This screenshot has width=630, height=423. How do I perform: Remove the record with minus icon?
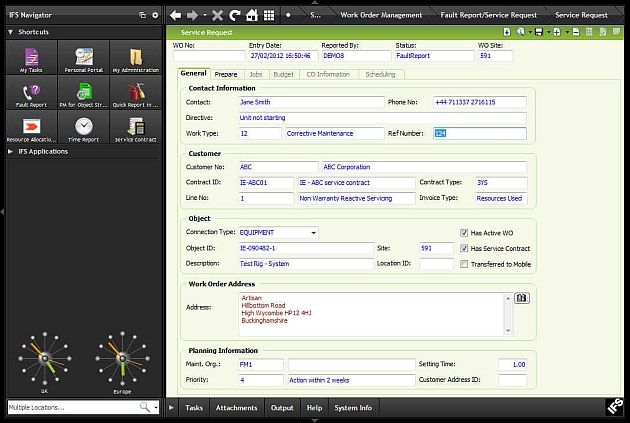[576, 32]
